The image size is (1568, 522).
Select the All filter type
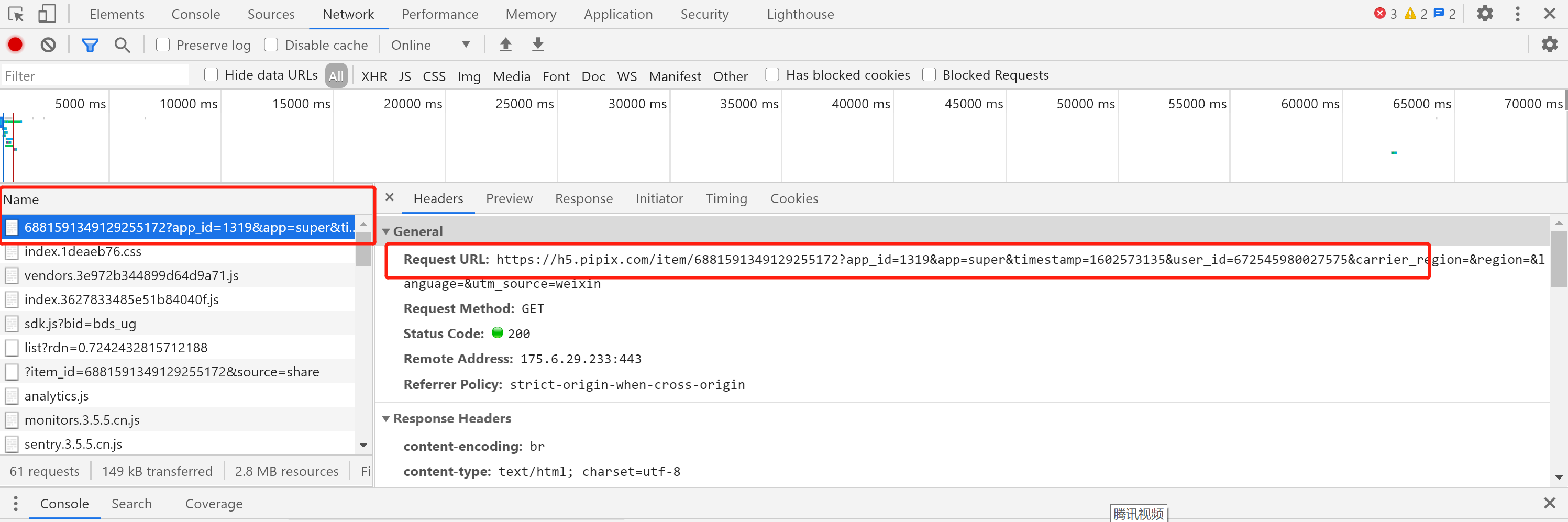click(x=336, y=75)
